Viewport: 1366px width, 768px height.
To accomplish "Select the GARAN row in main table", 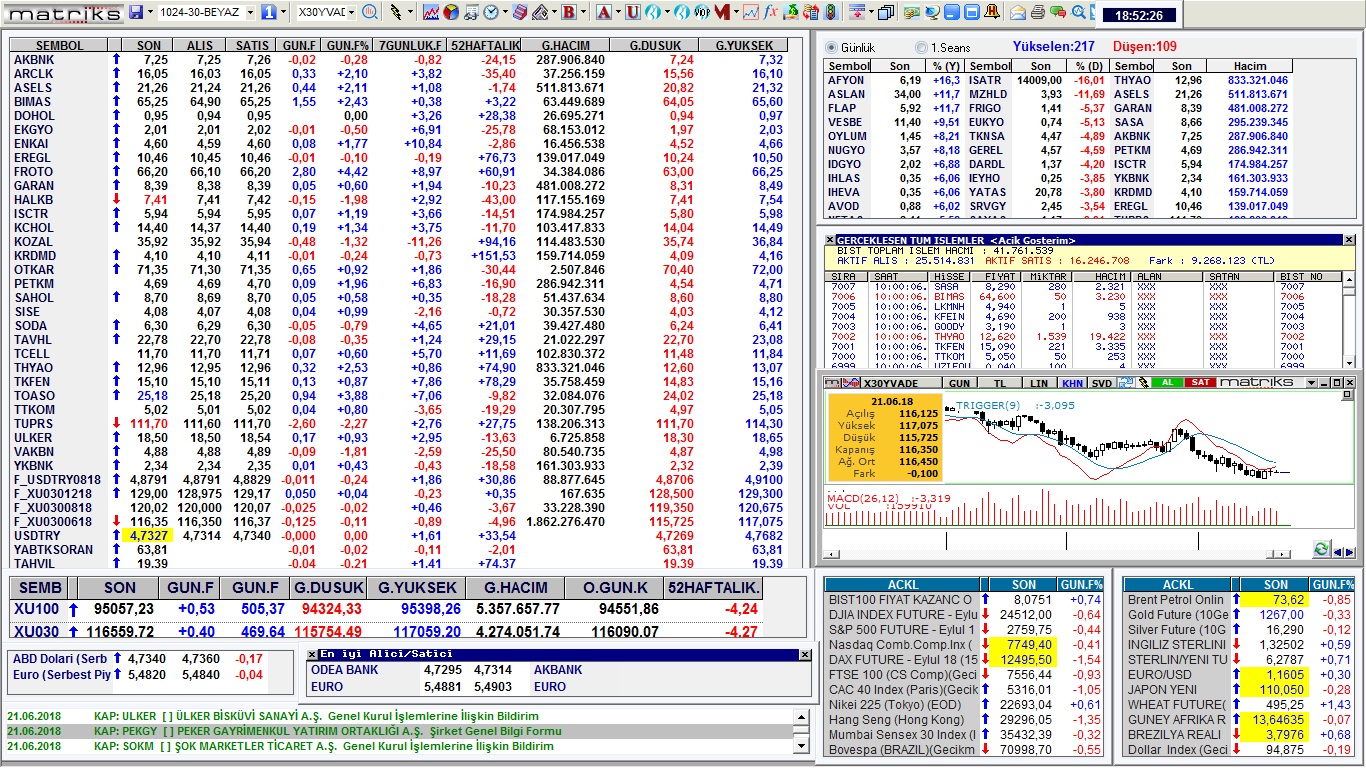I will tap(400, 186).
